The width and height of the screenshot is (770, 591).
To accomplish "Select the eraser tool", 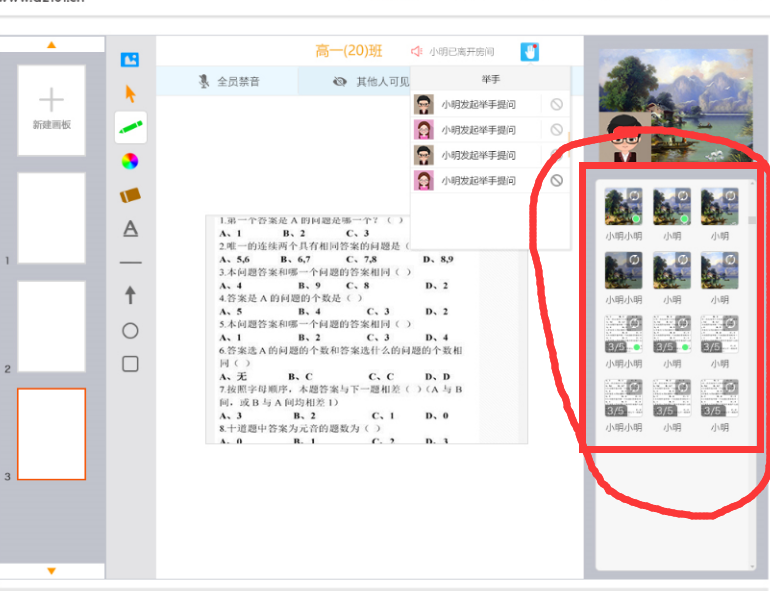I will 130,195.
